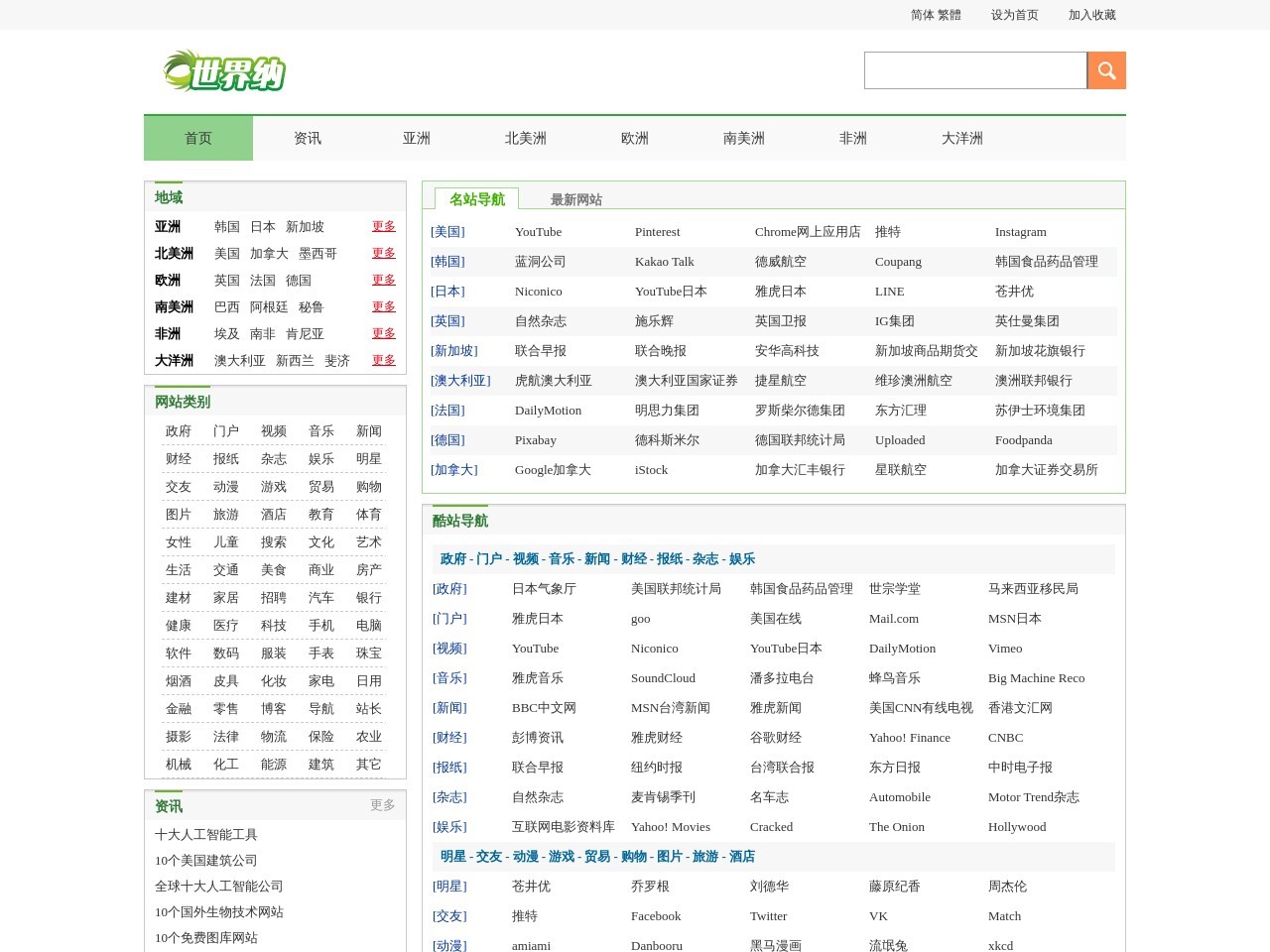This screenshot has width=1270, height=952.
Task: Open the 欧洲 navigation tab
Action: pos(635,138)
